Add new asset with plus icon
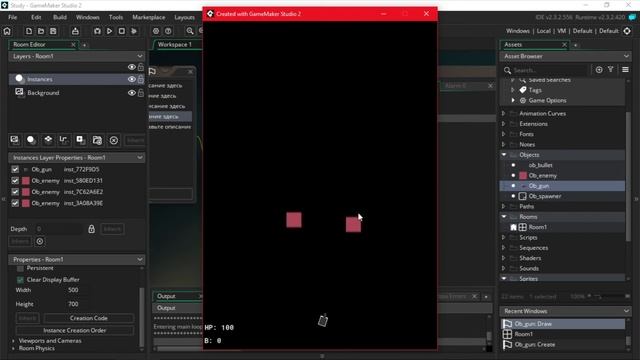This screenshot has width=640, height=360. point(599,70)
